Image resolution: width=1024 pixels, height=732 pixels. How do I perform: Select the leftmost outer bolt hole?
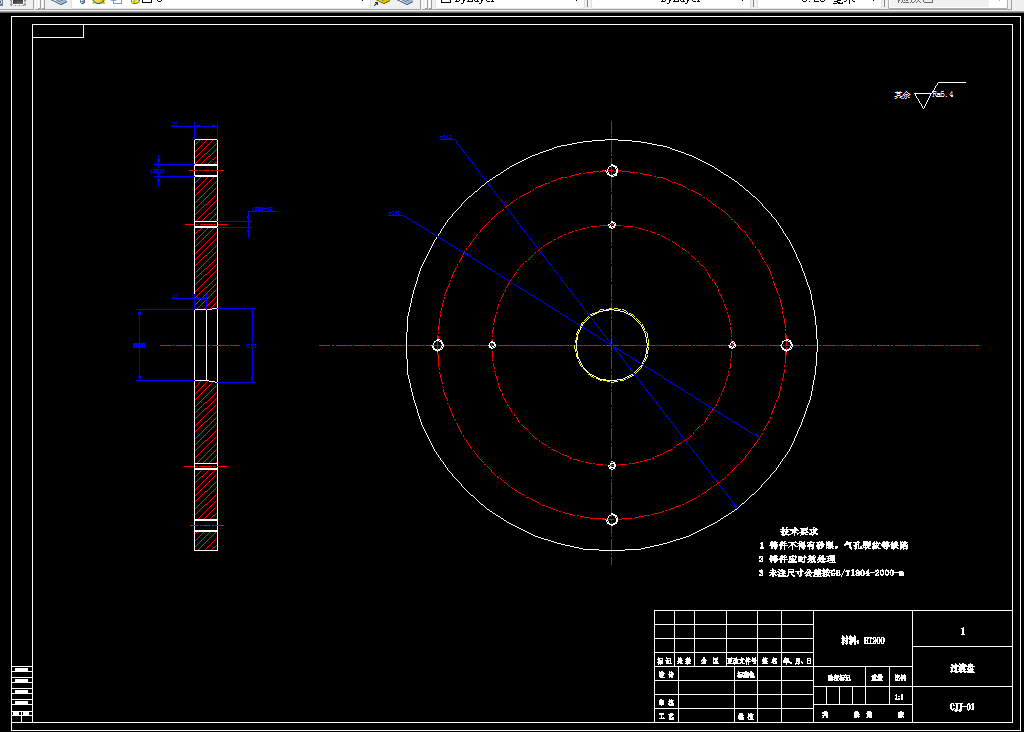pos(438,345)
